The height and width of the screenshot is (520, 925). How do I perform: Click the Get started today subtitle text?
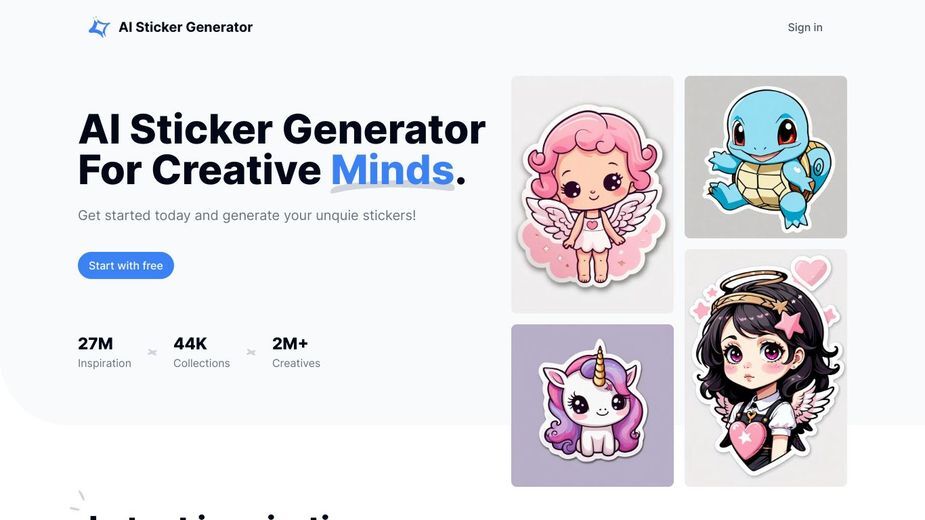pos(247,215)
